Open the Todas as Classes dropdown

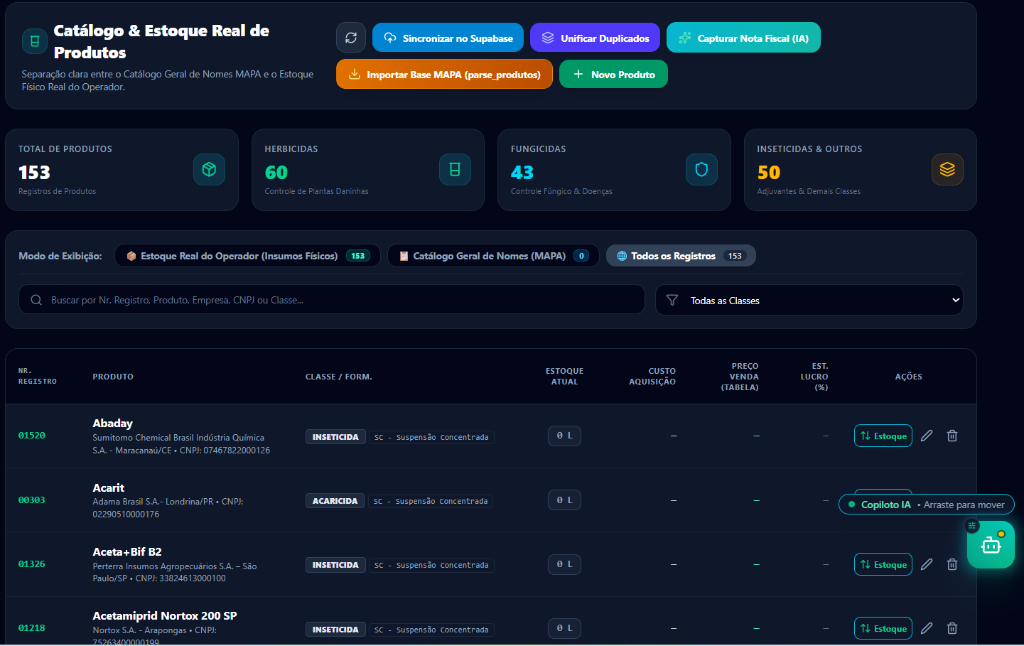pos(809,300)
